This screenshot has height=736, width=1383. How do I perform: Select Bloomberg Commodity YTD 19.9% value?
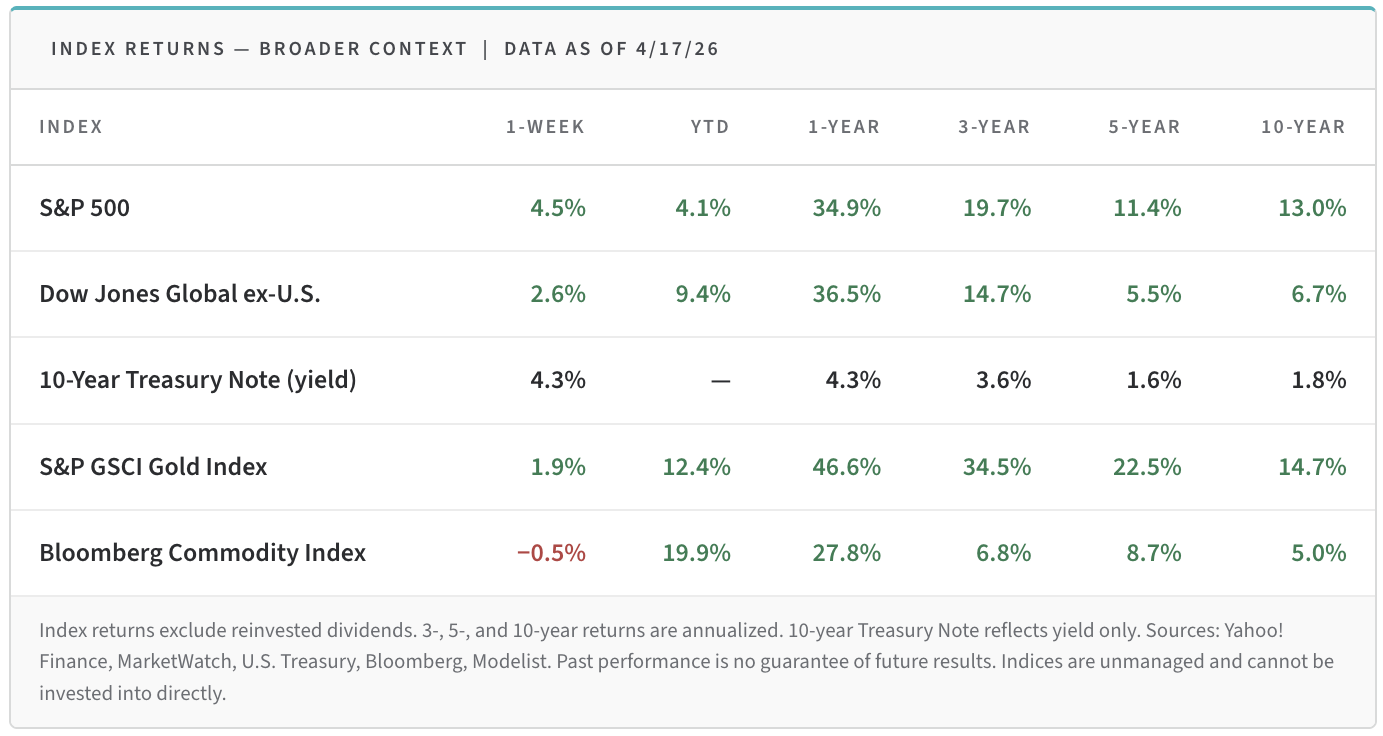[696, 552]
